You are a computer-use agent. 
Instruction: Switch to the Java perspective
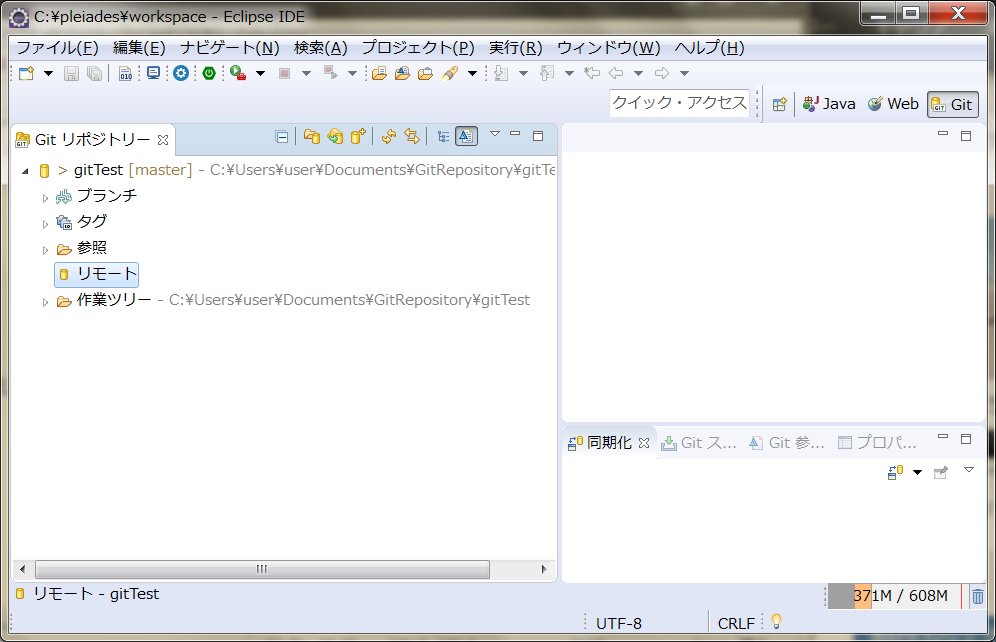click(x=829, y=104)
